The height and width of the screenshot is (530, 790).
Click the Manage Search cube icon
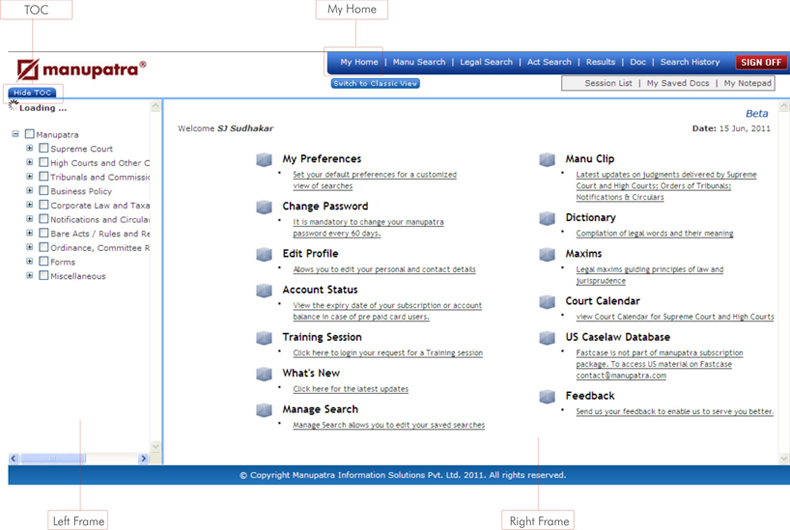(264, 410)
